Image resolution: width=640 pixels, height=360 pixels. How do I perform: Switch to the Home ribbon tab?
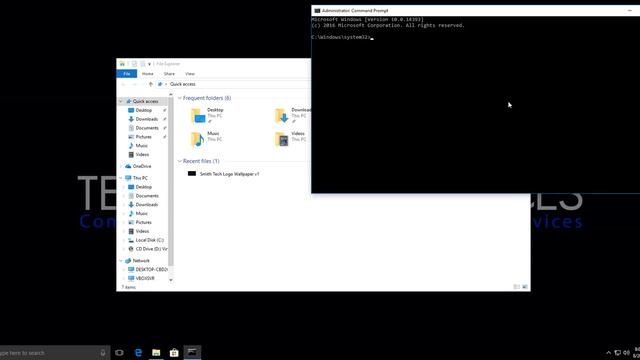[x=147, y=74]
